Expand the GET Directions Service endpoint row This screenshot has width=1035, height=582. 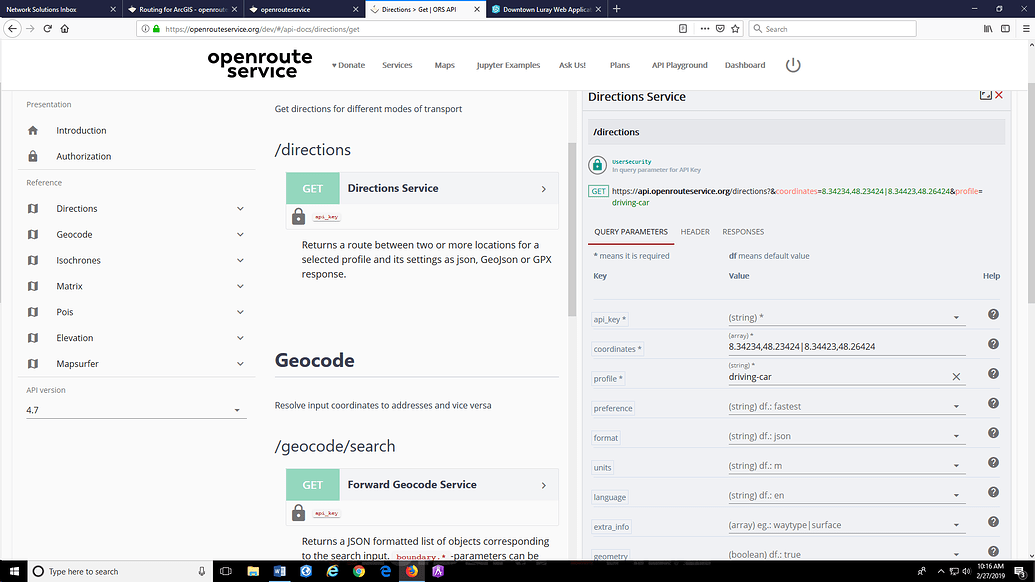(422, 189)
